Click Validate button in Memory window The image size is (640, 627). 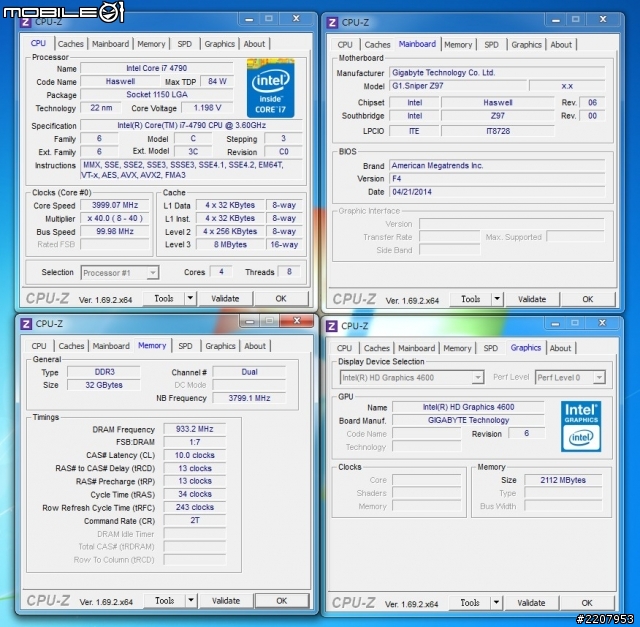[x=226, y=600]
